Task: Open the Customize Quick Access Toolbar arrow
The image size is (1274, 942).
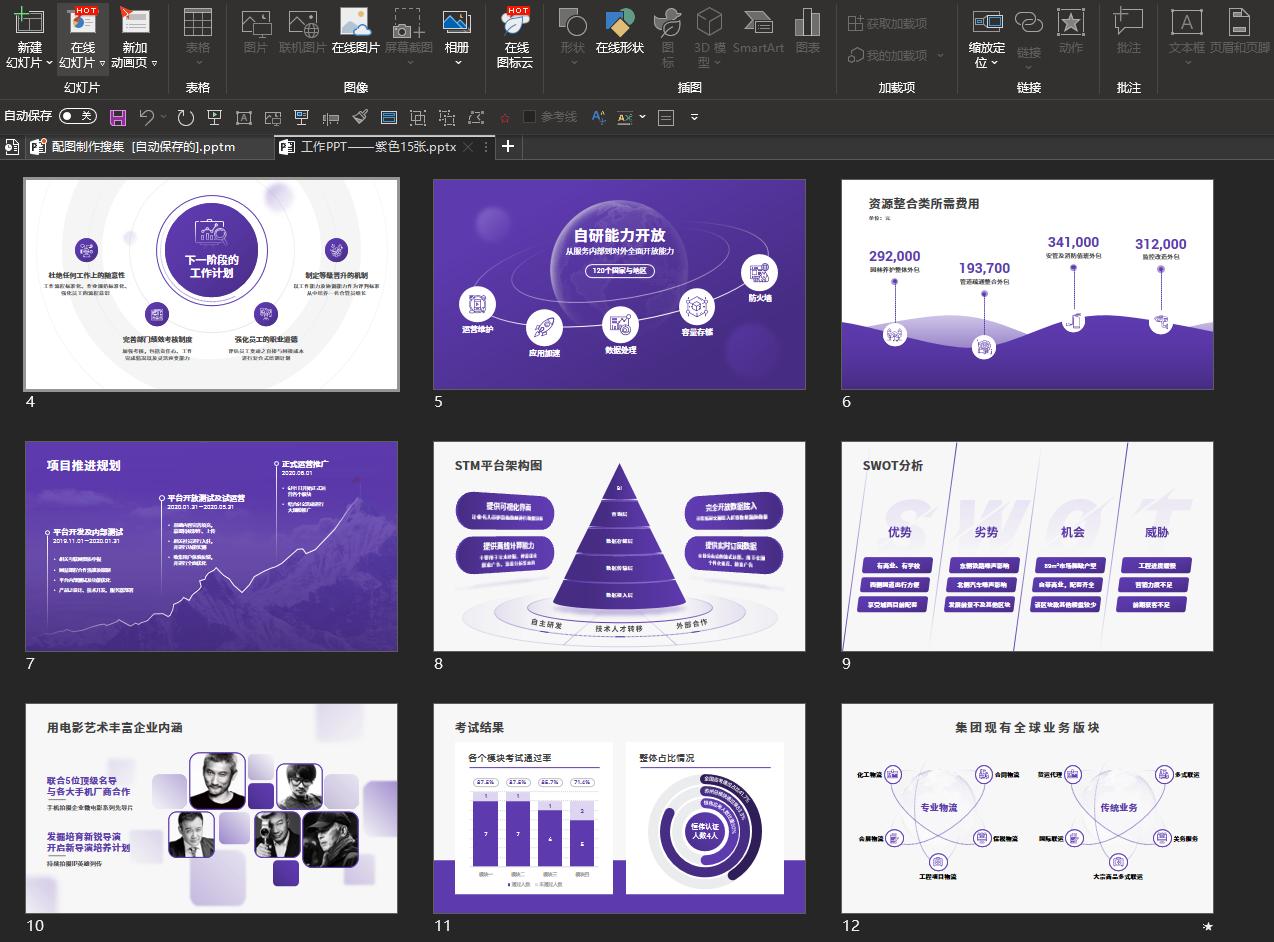Action: (694, 117)
